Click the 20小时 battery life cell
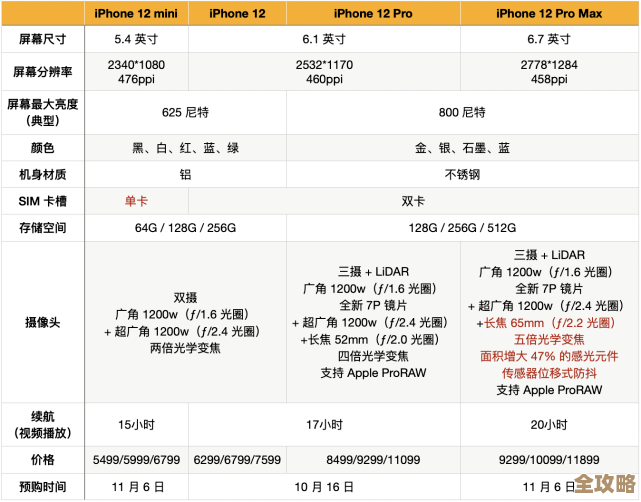Image resolution: width=641 pixels, height=502 pixels. click(549, 424)
